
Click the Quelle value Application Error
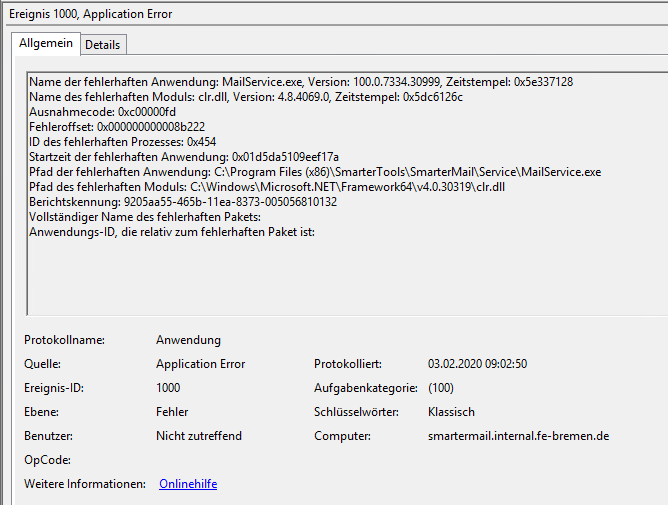pos(200,364)
